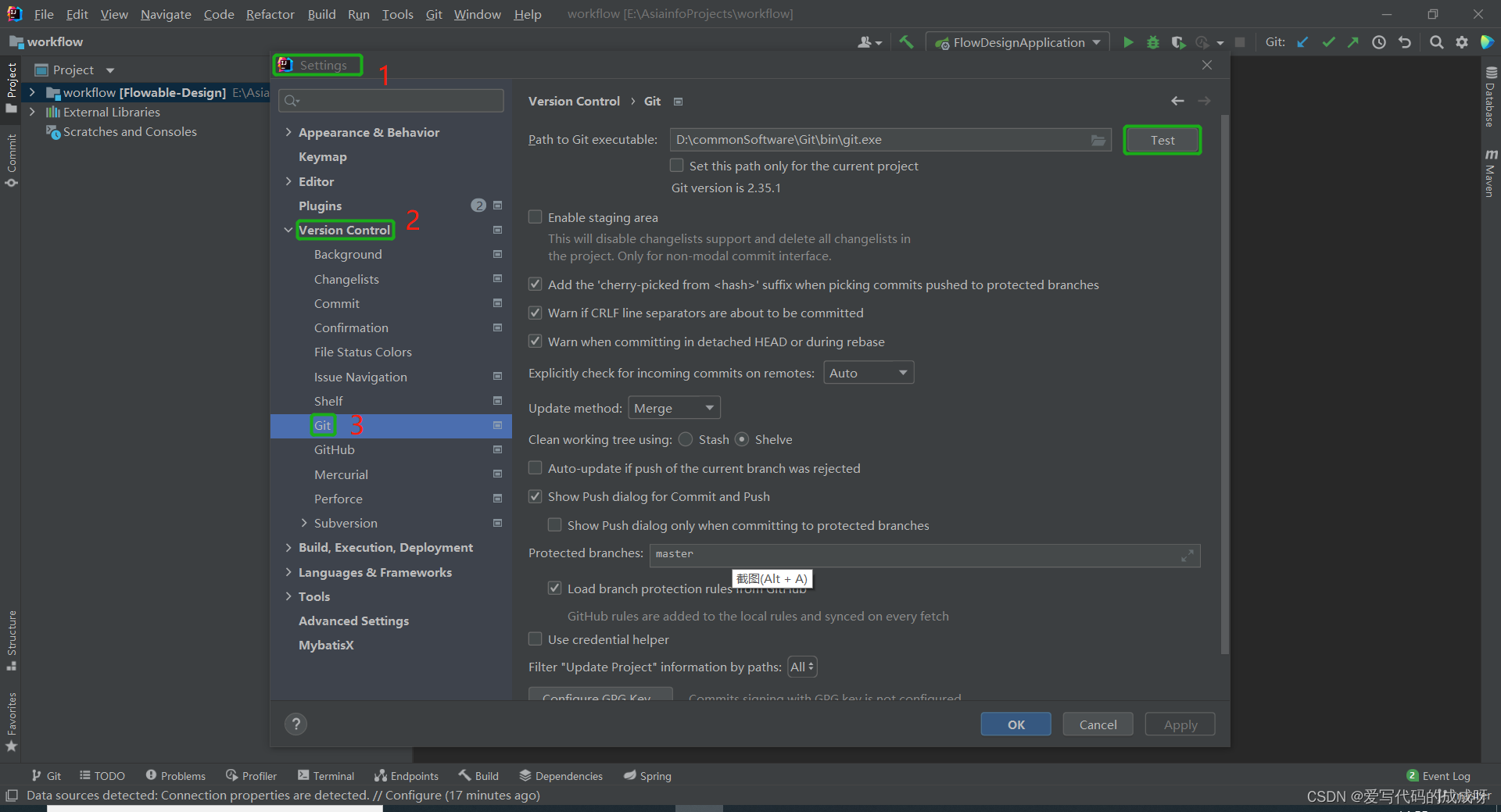Open the Endpoints tool tab

407,775
